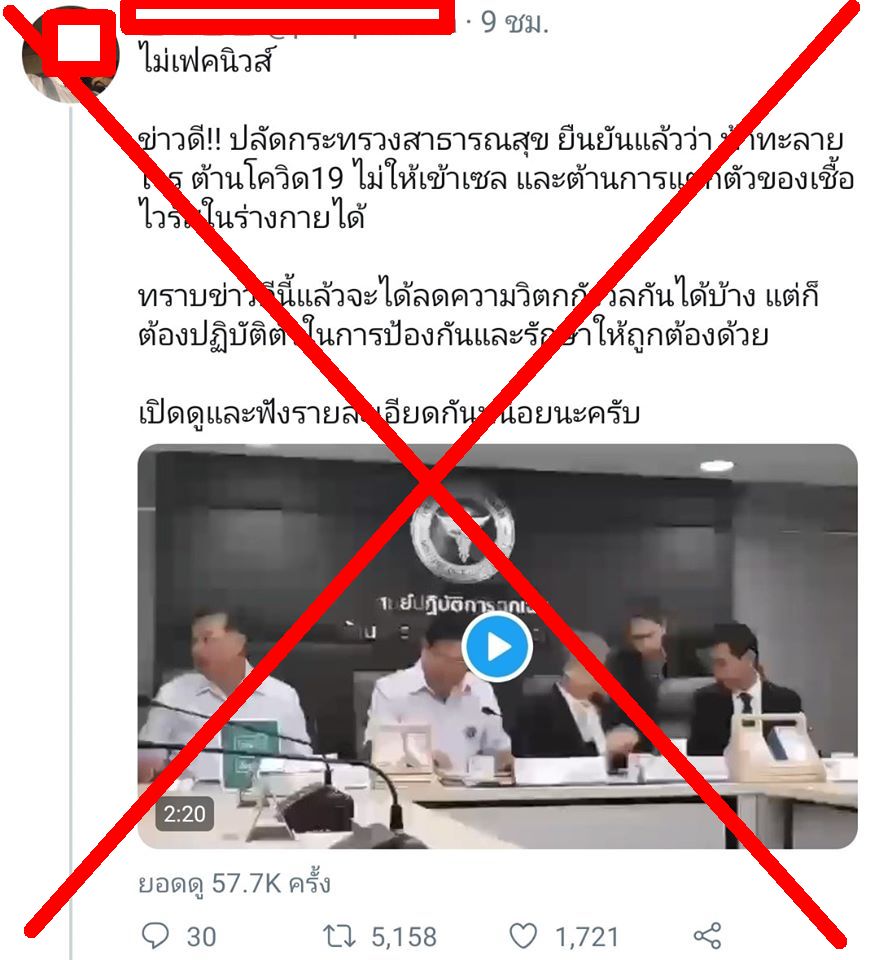Open the 30 replies count
The width and height of the screenshot is (879, 960).
(201, 937)
